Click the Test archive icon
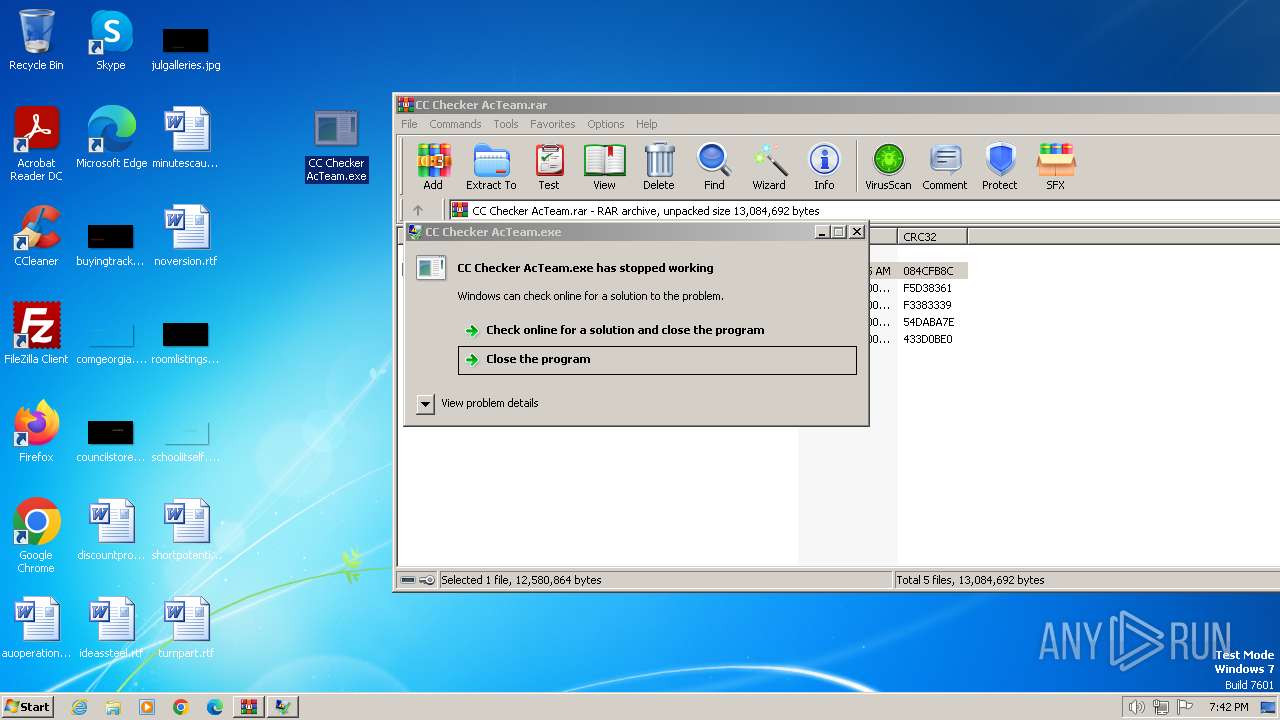 pos(549,166)
